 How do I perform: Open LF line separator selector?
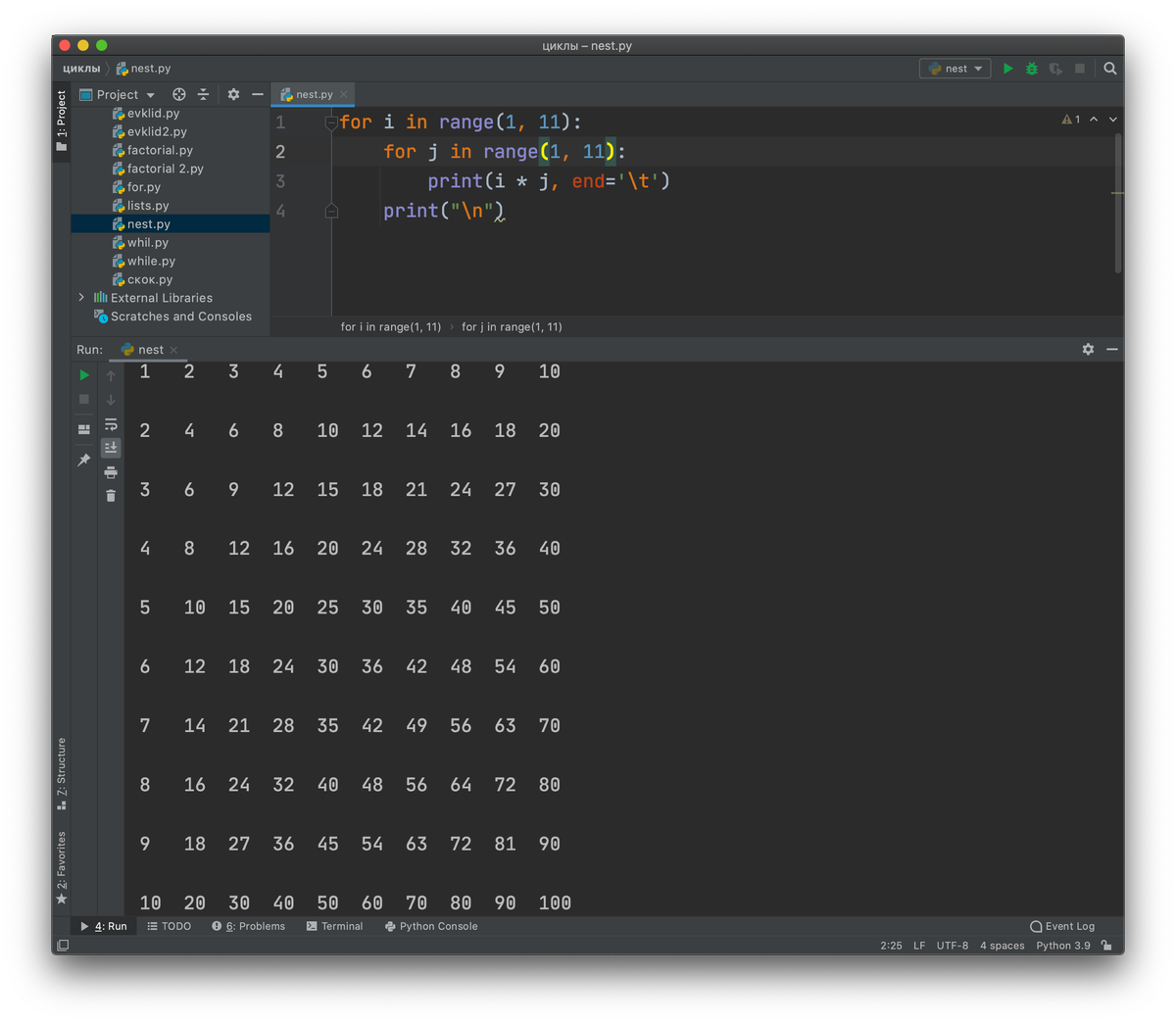(919, 946)
